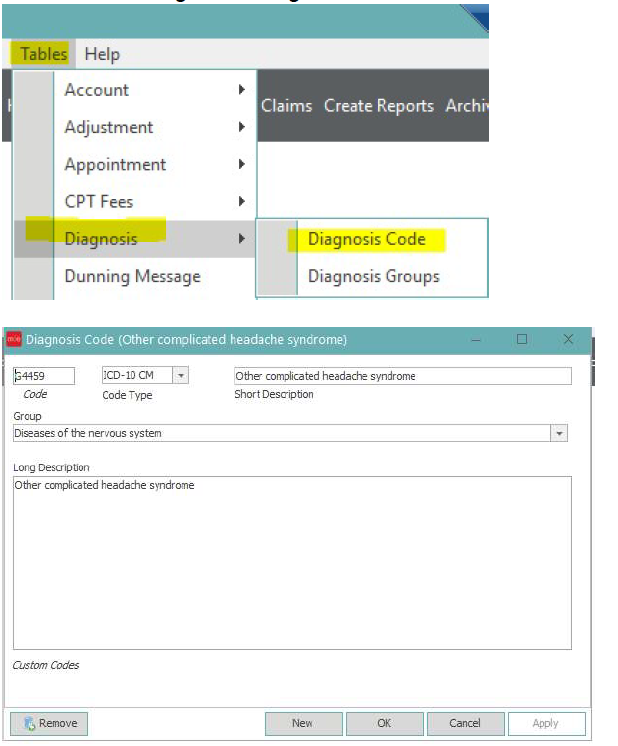
Task: Click inside the Long Description text area
Action: pyautogui.click(x=292, y=562)
